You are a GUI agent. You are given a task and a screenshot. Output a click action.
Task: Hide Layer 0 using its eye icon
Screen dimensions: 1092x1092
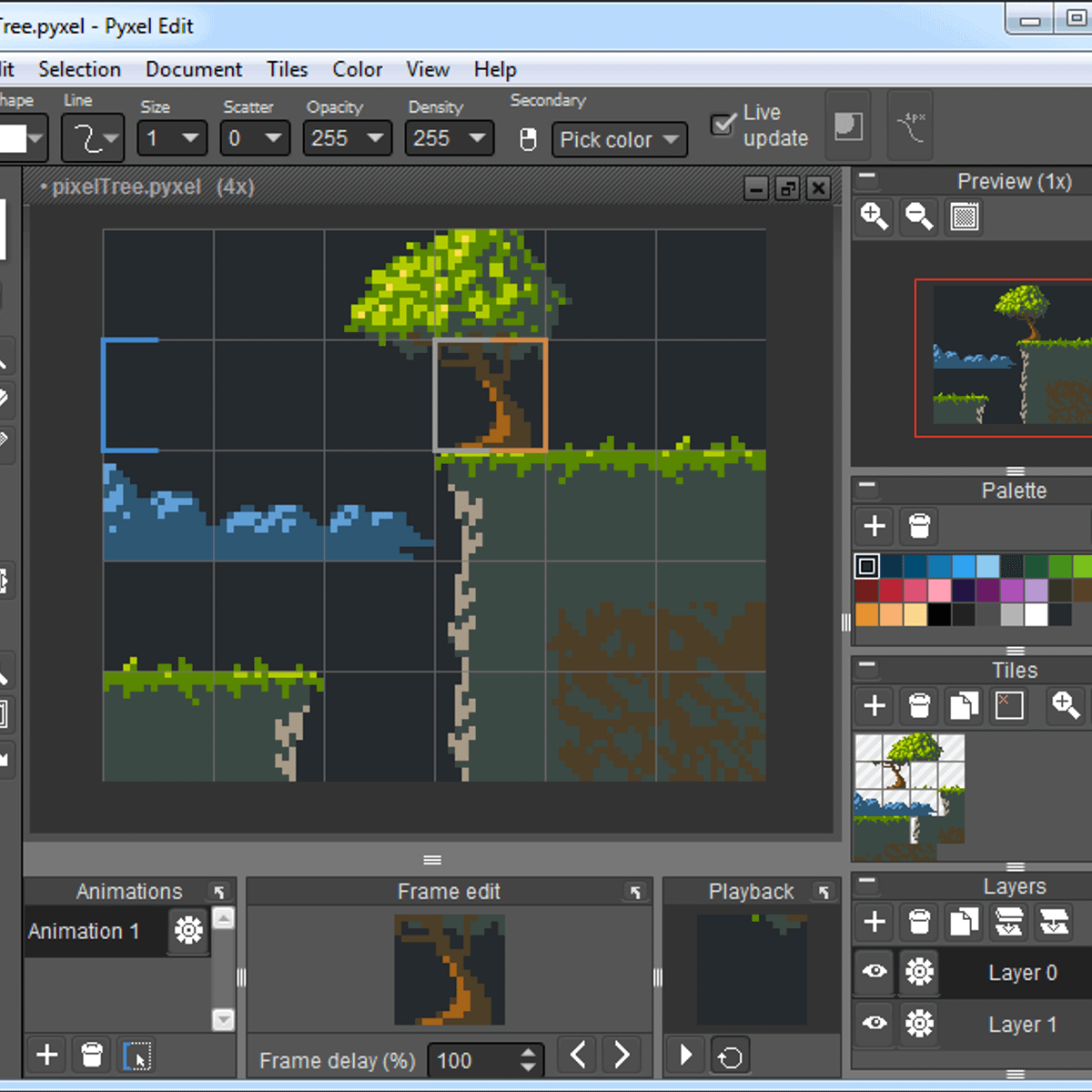point(875,971)
